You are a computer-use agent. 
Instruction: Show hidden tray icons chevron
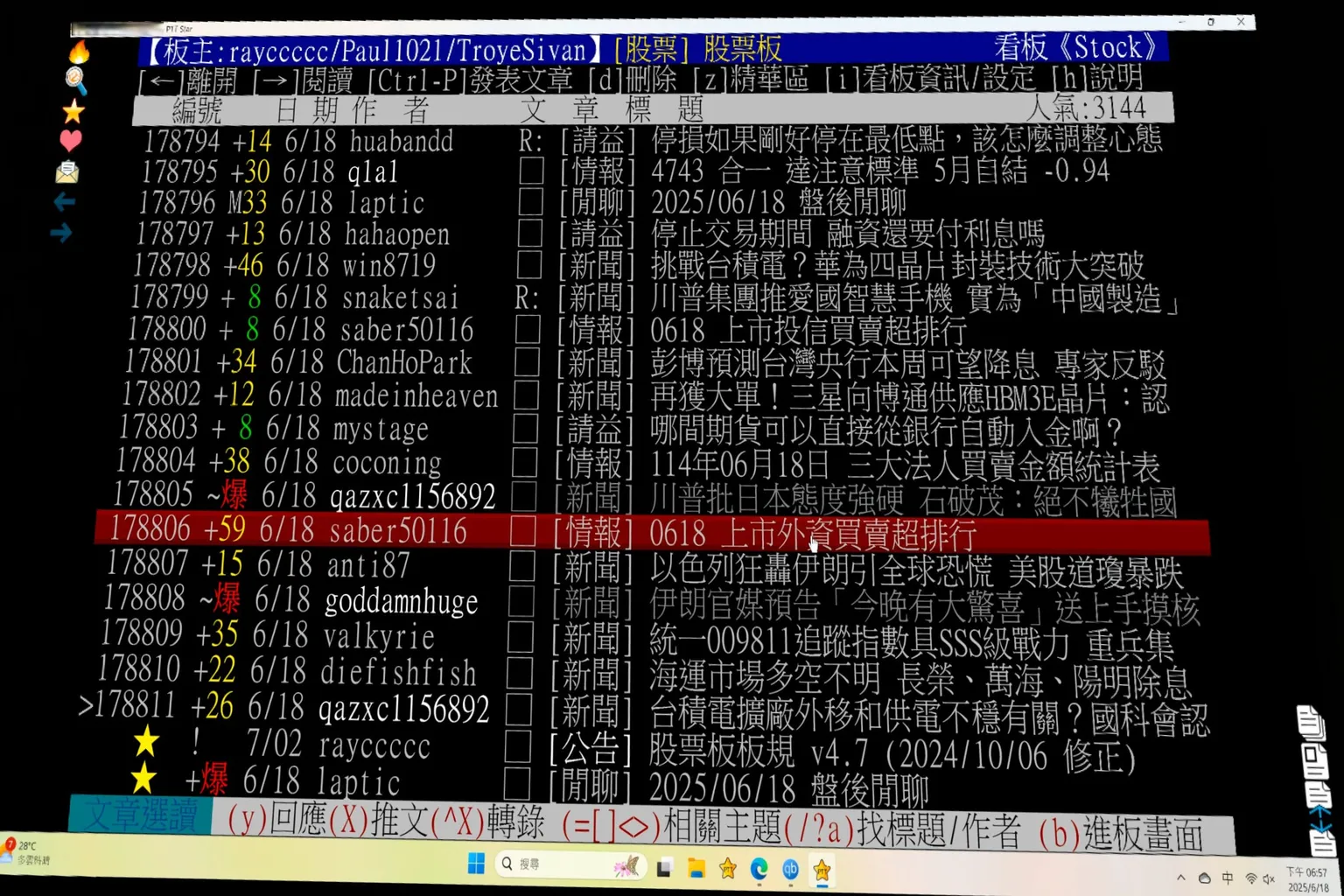[1180, 878]
